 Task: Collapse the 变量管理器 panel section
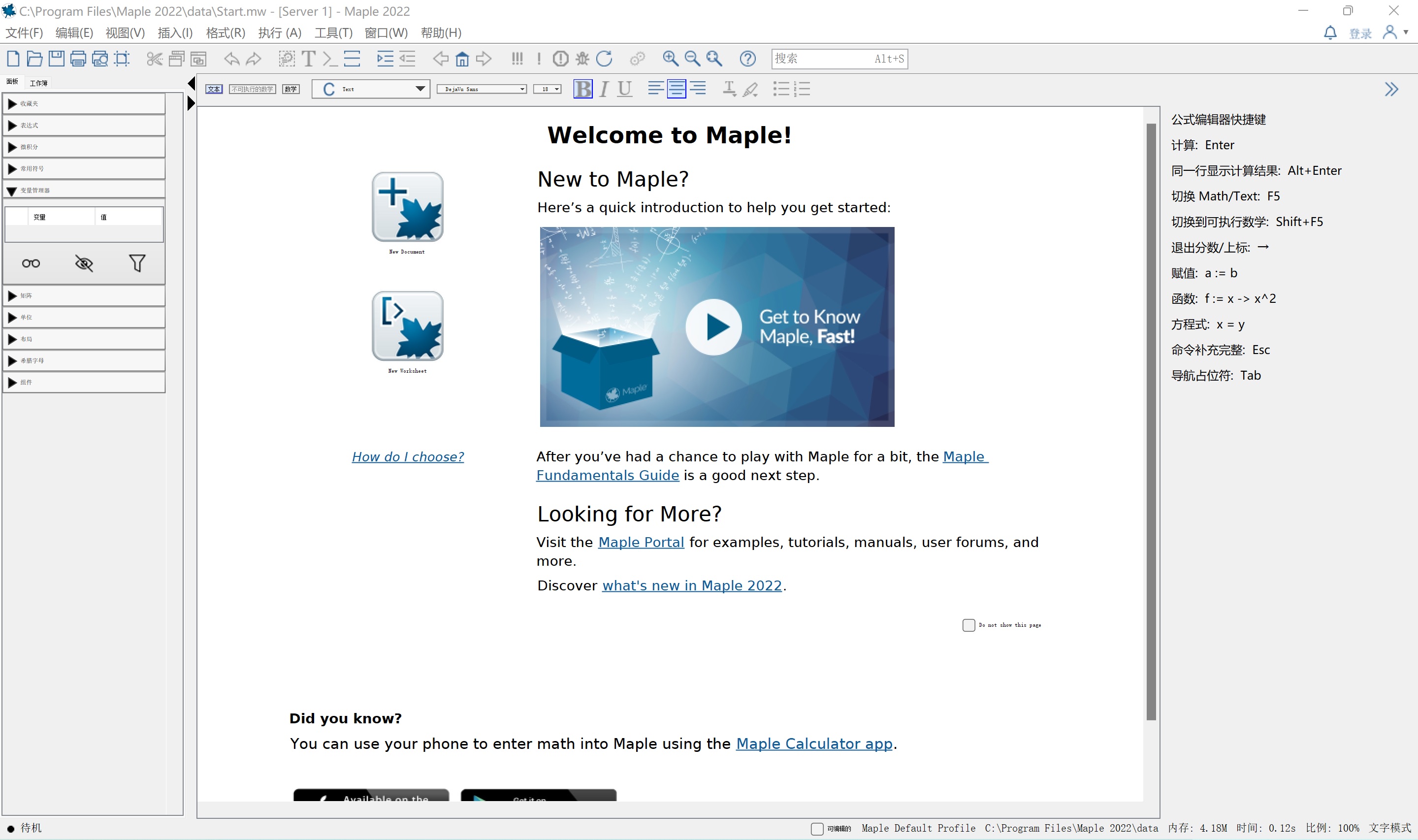click(x=11, y=190)
